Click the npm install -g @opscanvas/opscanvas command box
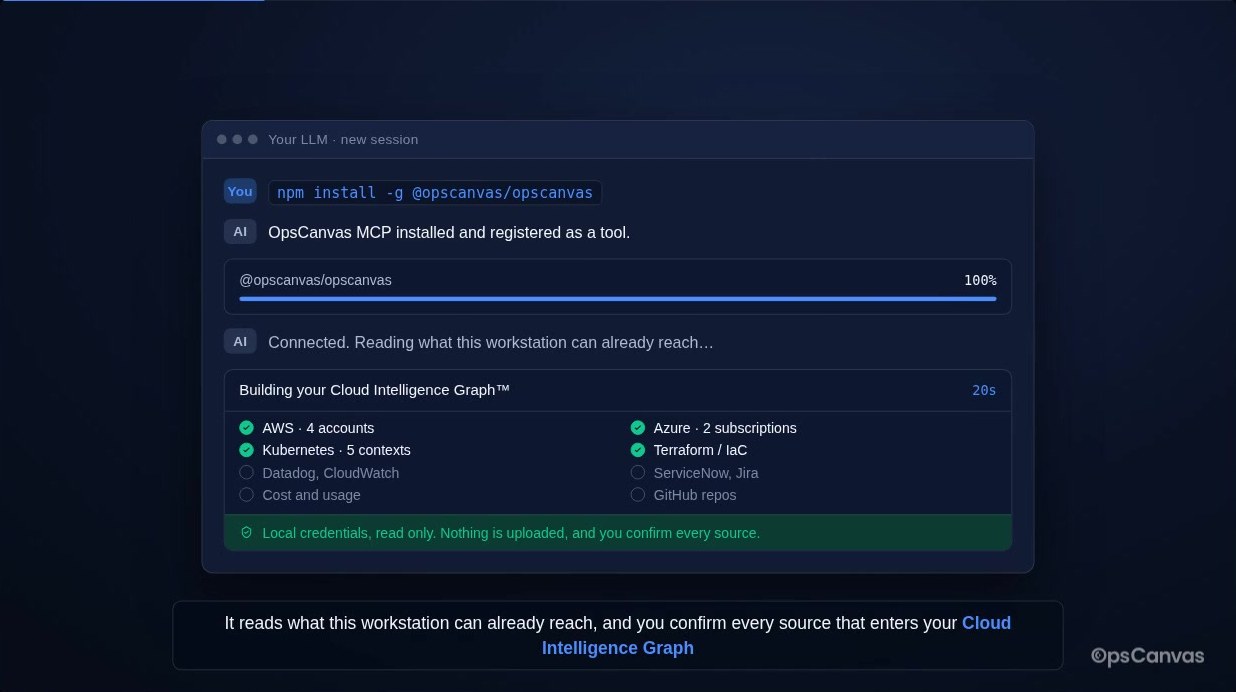1236x692 pixels. click(x=435, y=192)
